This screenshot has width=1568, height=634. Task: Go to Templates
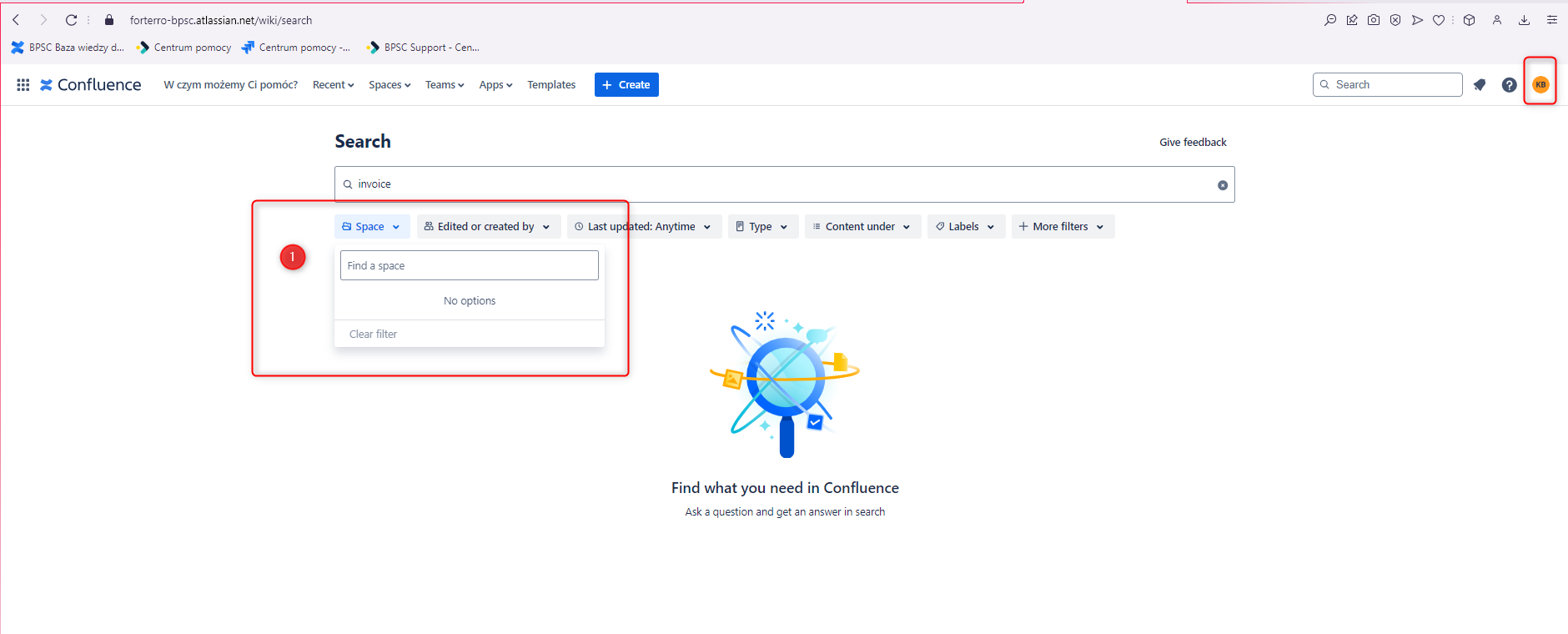(x=551, y=85)
